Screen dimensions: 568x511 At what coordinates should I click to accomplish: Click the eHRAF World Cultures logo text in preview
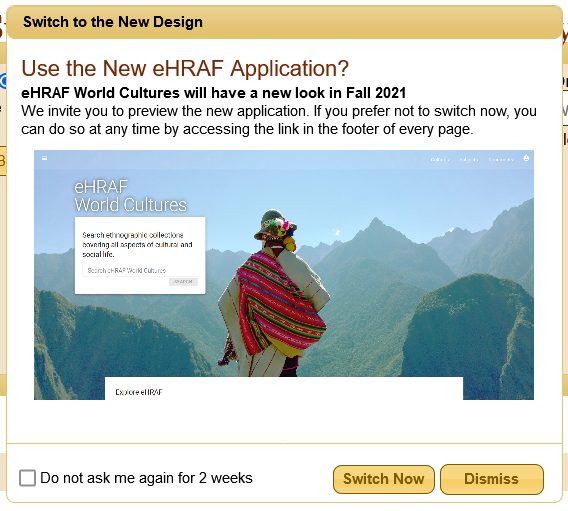[130, 196]
